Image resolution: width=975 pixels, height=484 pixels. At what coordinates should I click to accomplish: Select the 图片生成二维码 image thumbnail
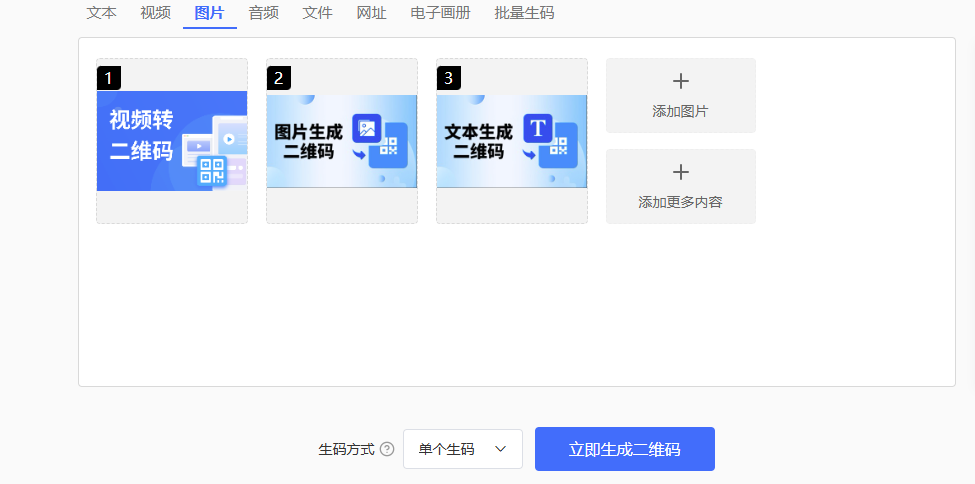[x=342, y=141]
